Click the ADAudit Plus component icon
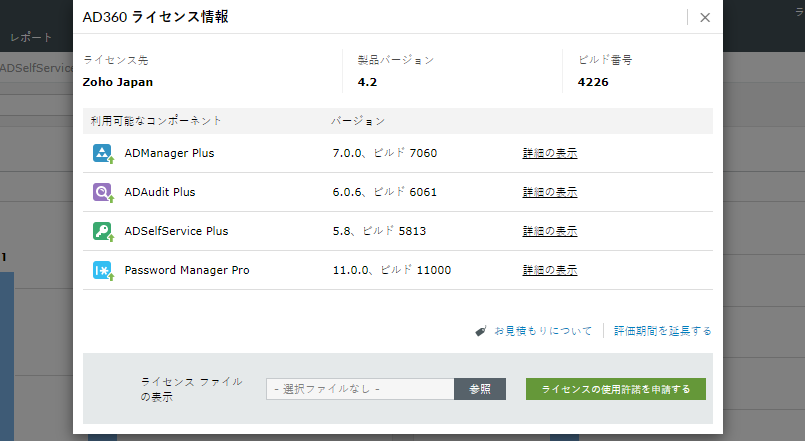The width and height of the screenshot is (805, 441). tap(103, 192)
